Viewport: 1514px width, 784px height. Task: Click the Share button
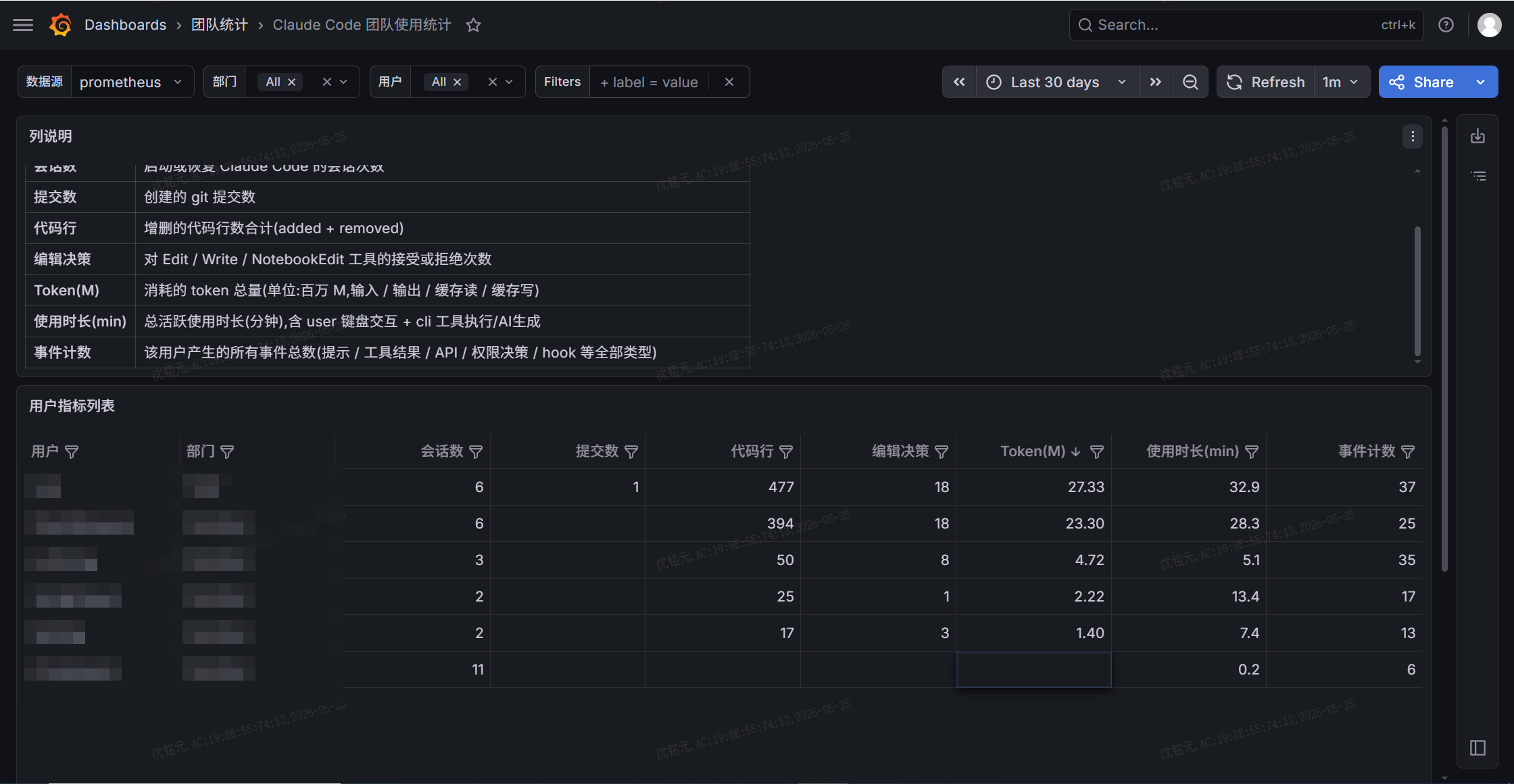[x=1421, y=82]
